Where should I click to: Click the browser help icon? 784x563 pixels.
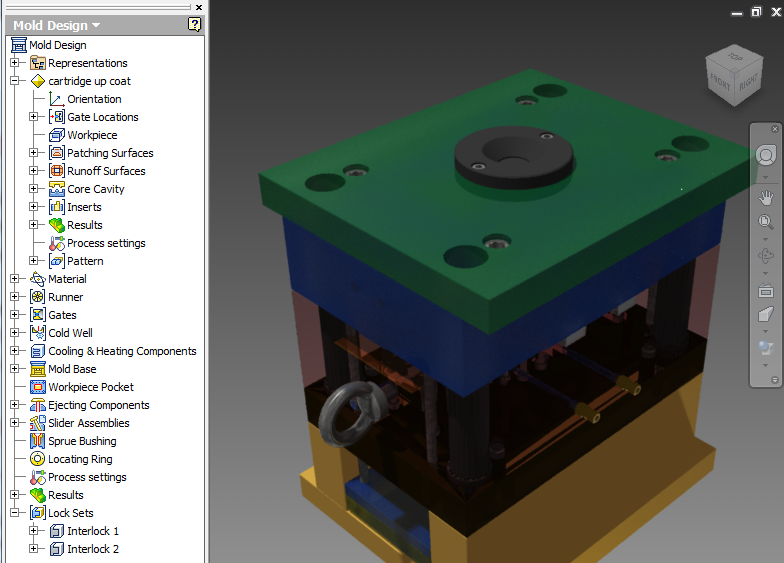pyautogui.click(x=194, y=24)
